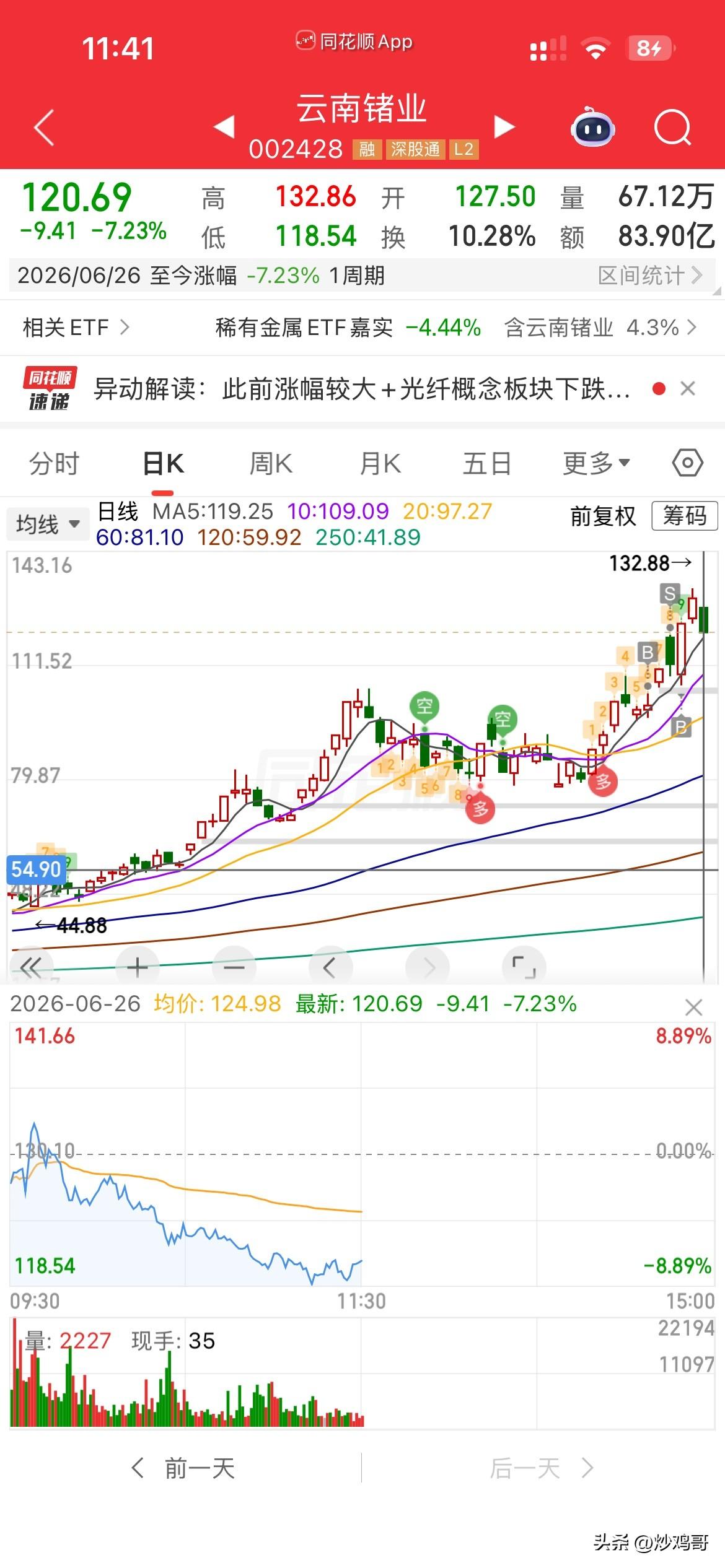Tap the back arrow in header
Viewport: 725px width, 1568px height.
(44, 128)
